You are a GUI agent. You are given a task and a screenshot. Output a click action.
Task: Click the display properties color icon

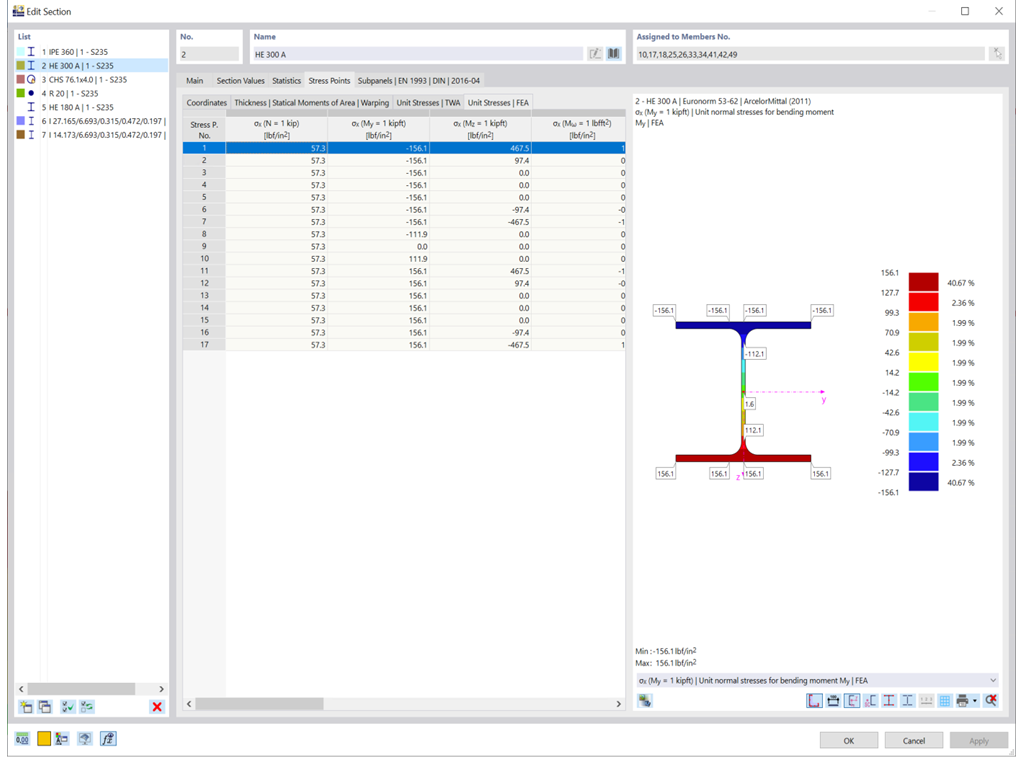click(62, 739)
